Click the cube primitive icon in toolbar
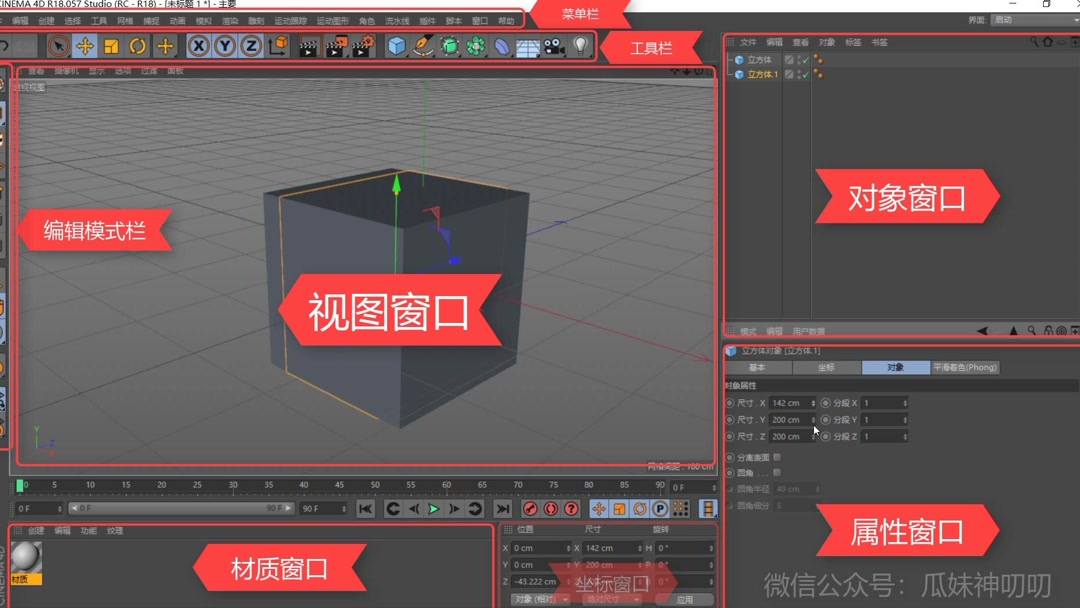Image resolution: width=1080 pixels, height=608 pixels. (x=396, y=46)
